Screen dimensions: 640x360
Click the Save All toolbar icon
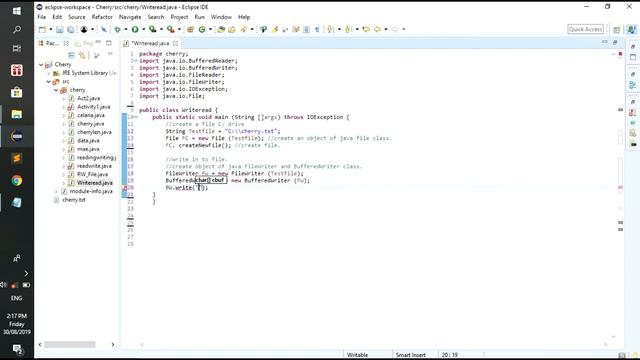(x=71, y=29)
